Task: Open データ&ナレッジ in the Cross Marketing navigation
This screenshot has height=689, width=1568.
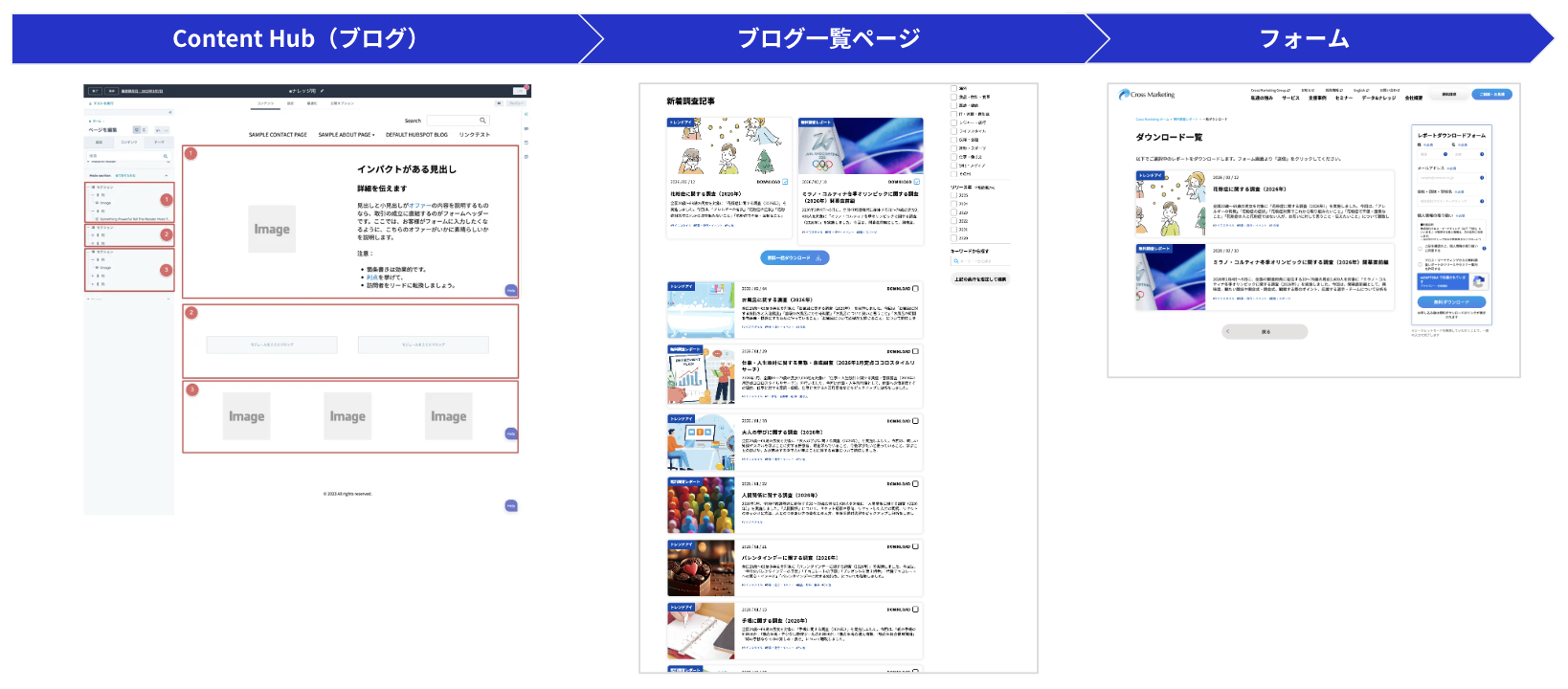Action: [1378, 98]
